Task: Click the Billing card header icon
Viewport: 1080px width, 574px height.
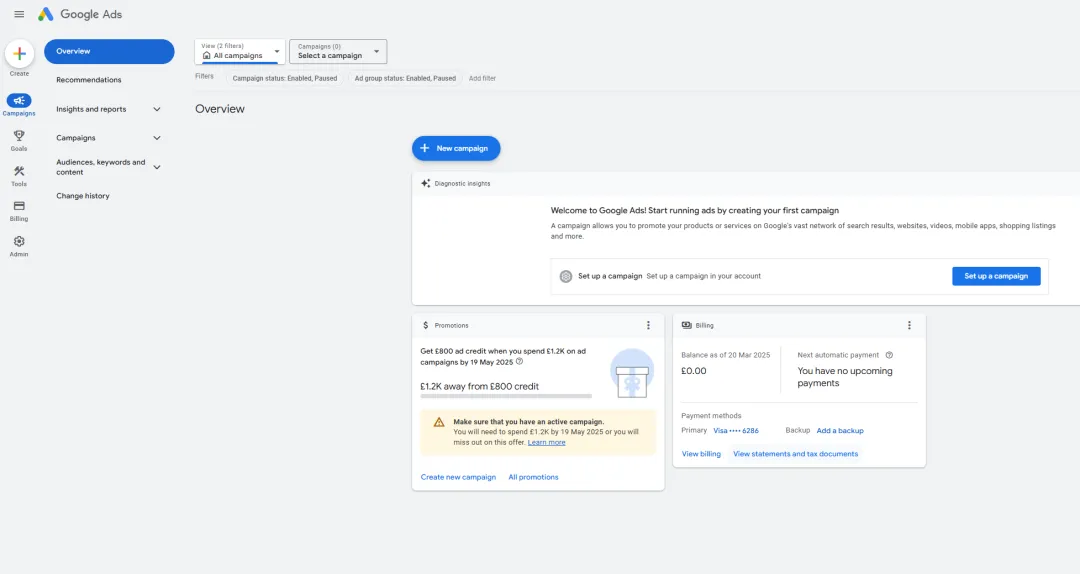Action: point(687,325)
